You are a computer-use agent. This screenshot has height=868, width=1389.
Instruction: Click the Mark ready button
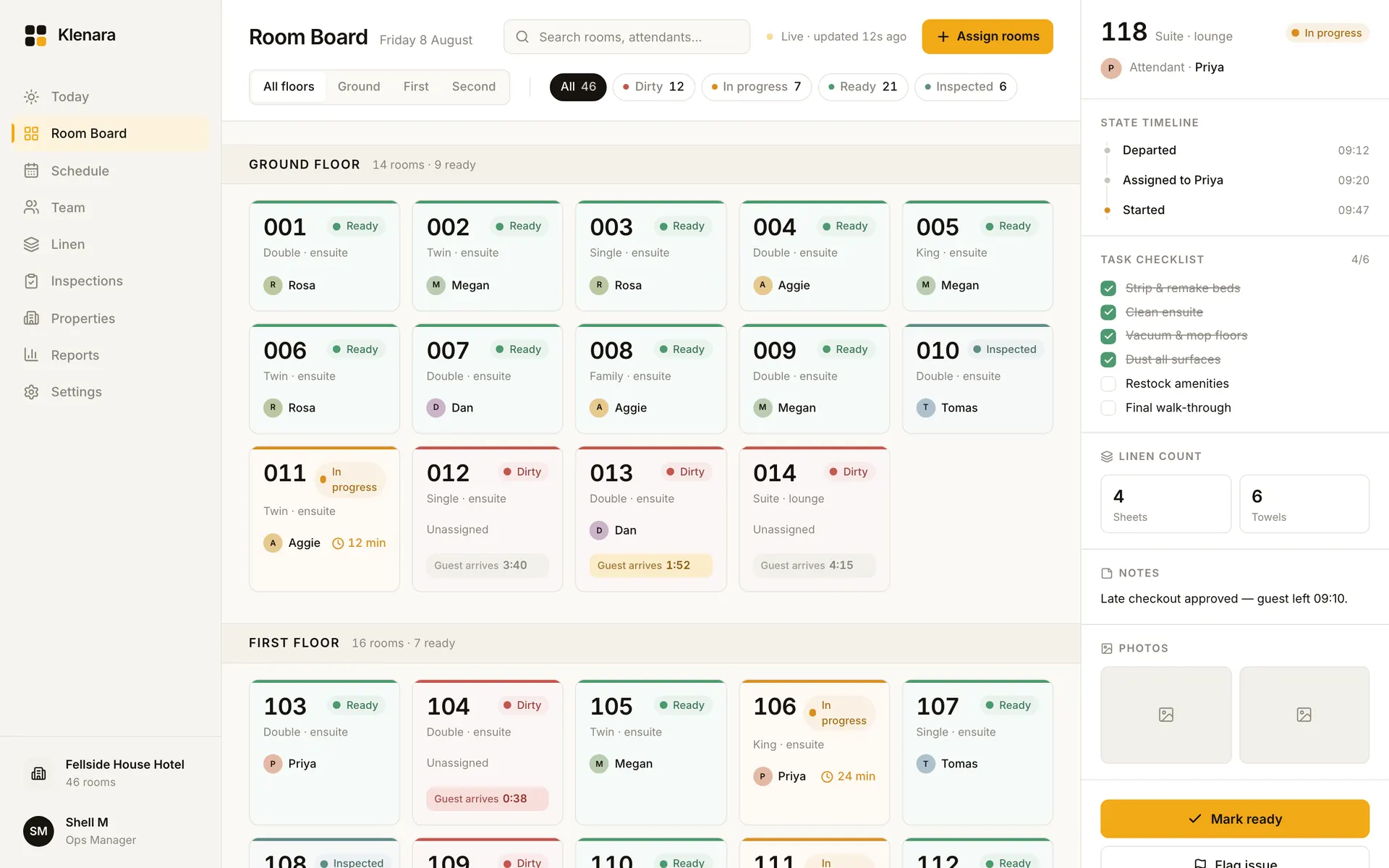tap(1235, 819)
